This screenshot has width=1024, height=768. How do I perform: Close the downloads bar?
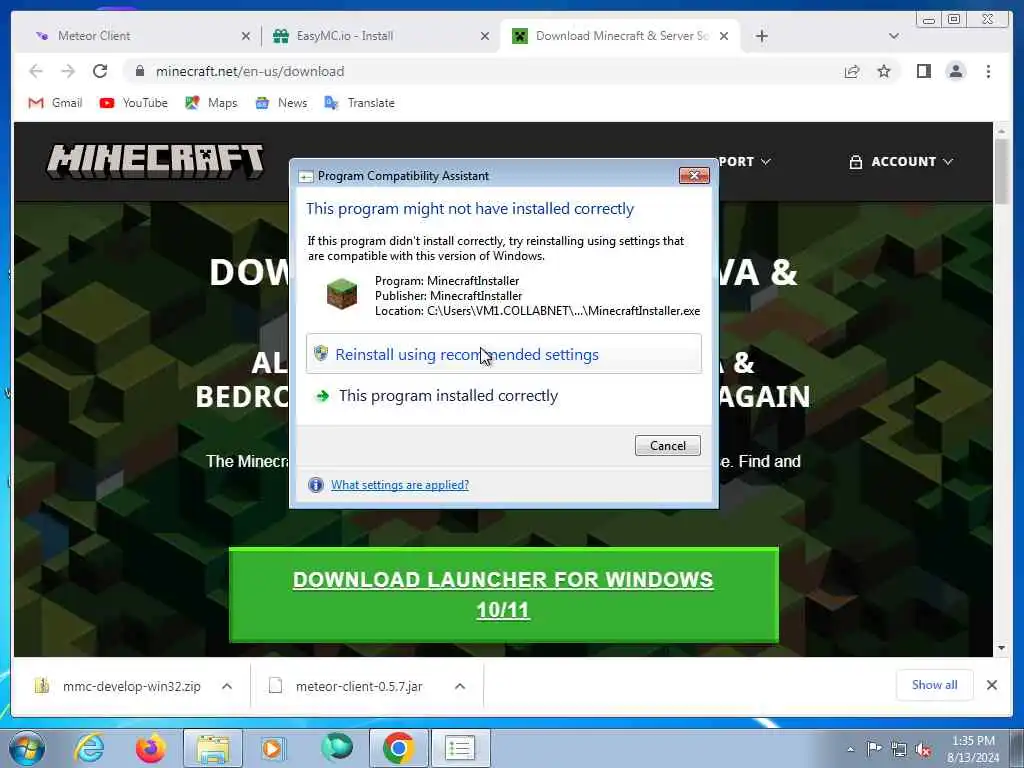click(991, 684)
